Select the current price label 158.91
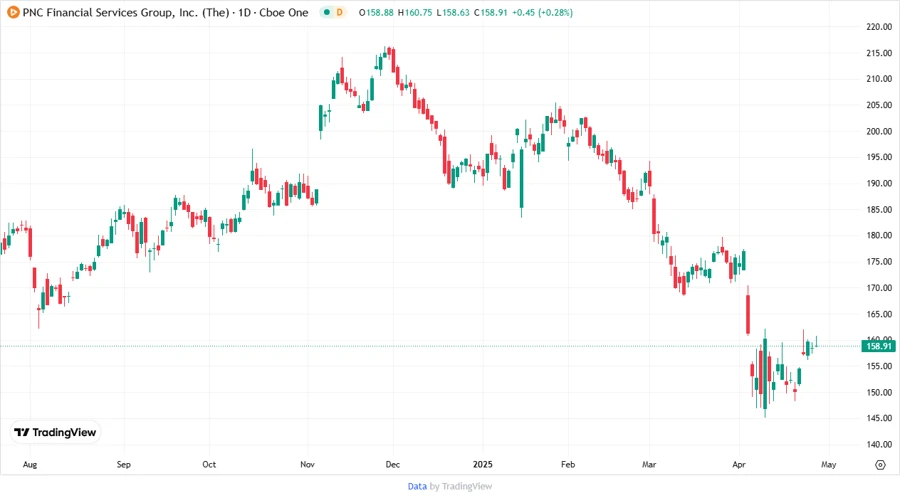The height and width of the screenshot is (498, 900). 879,346
